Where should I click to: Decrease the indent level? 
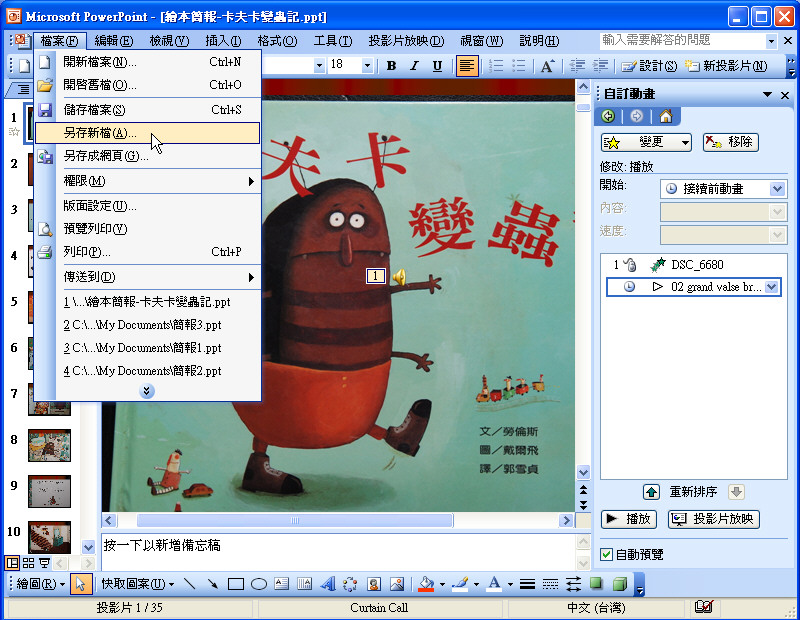[578, 66]
